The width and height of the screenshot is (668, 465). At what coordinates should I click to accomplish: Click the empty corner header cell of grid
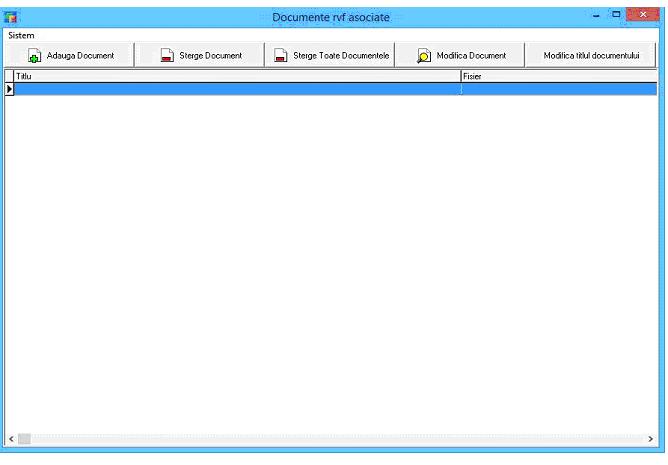(x=10, y=76)
